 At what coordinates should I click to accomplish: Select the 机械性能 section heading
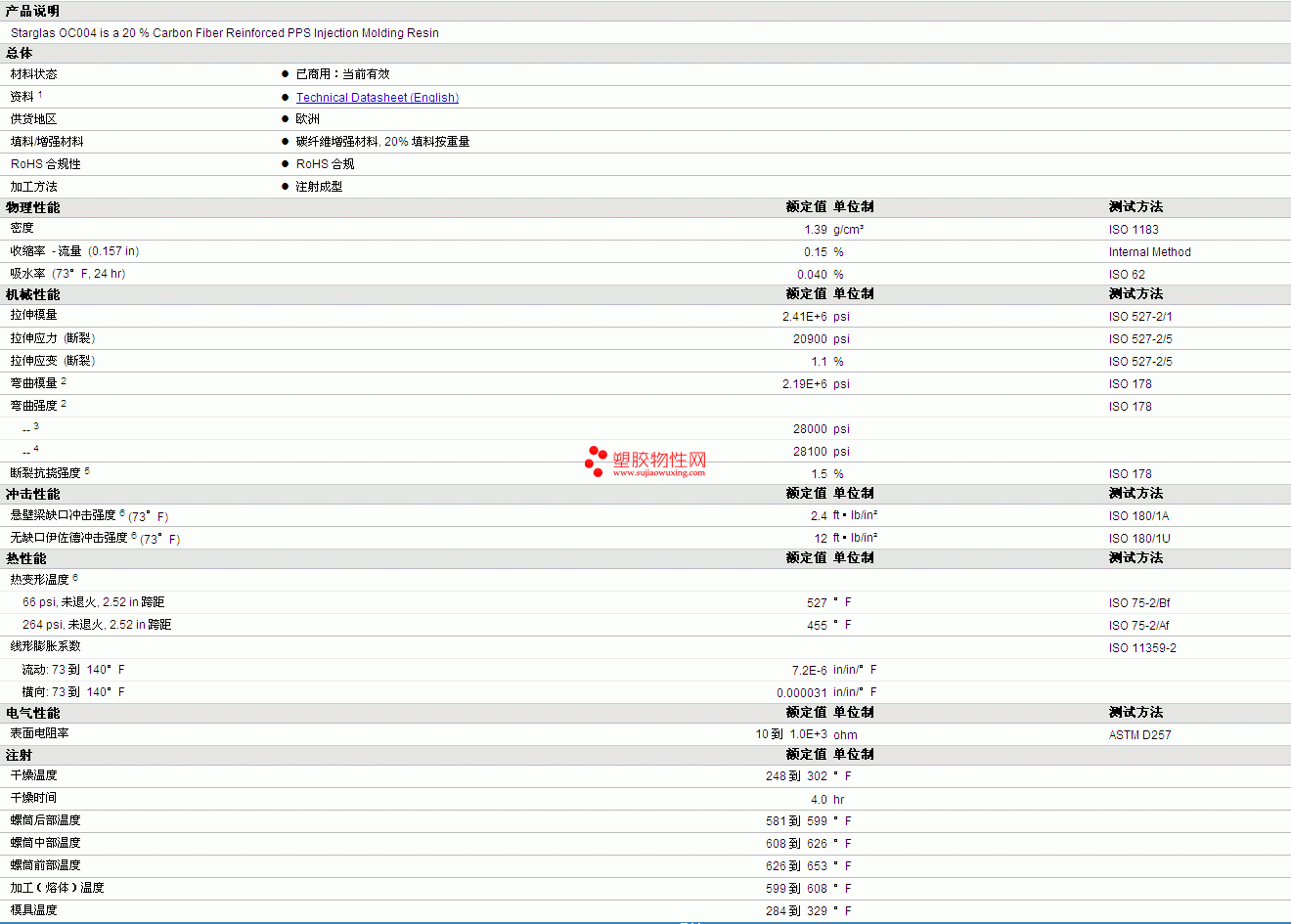pos(33,294)
